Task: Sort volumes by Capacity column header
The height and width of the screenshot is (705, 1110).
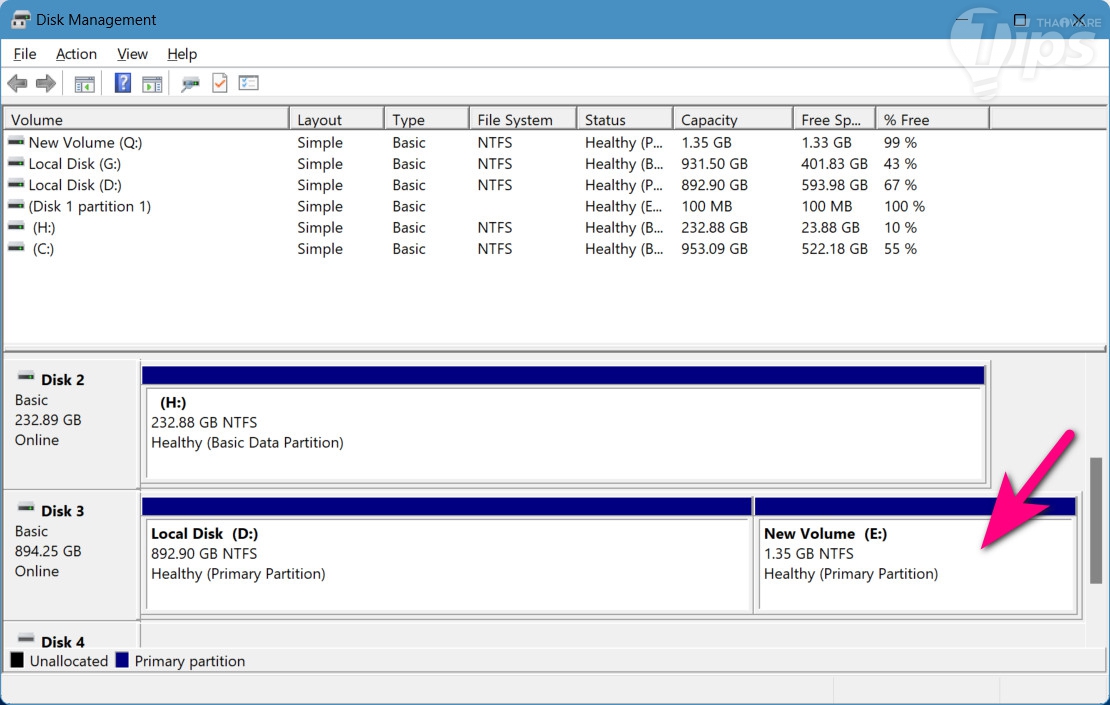Action: pos(730,120)
